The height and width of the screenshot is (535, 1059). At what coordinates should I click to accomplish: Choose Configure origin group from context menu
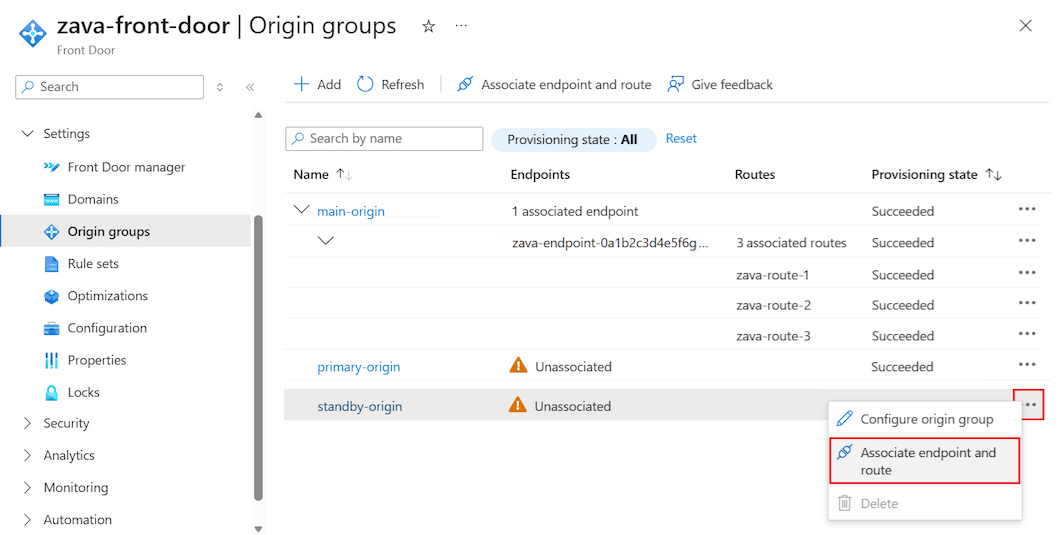(x=926, y=419)
